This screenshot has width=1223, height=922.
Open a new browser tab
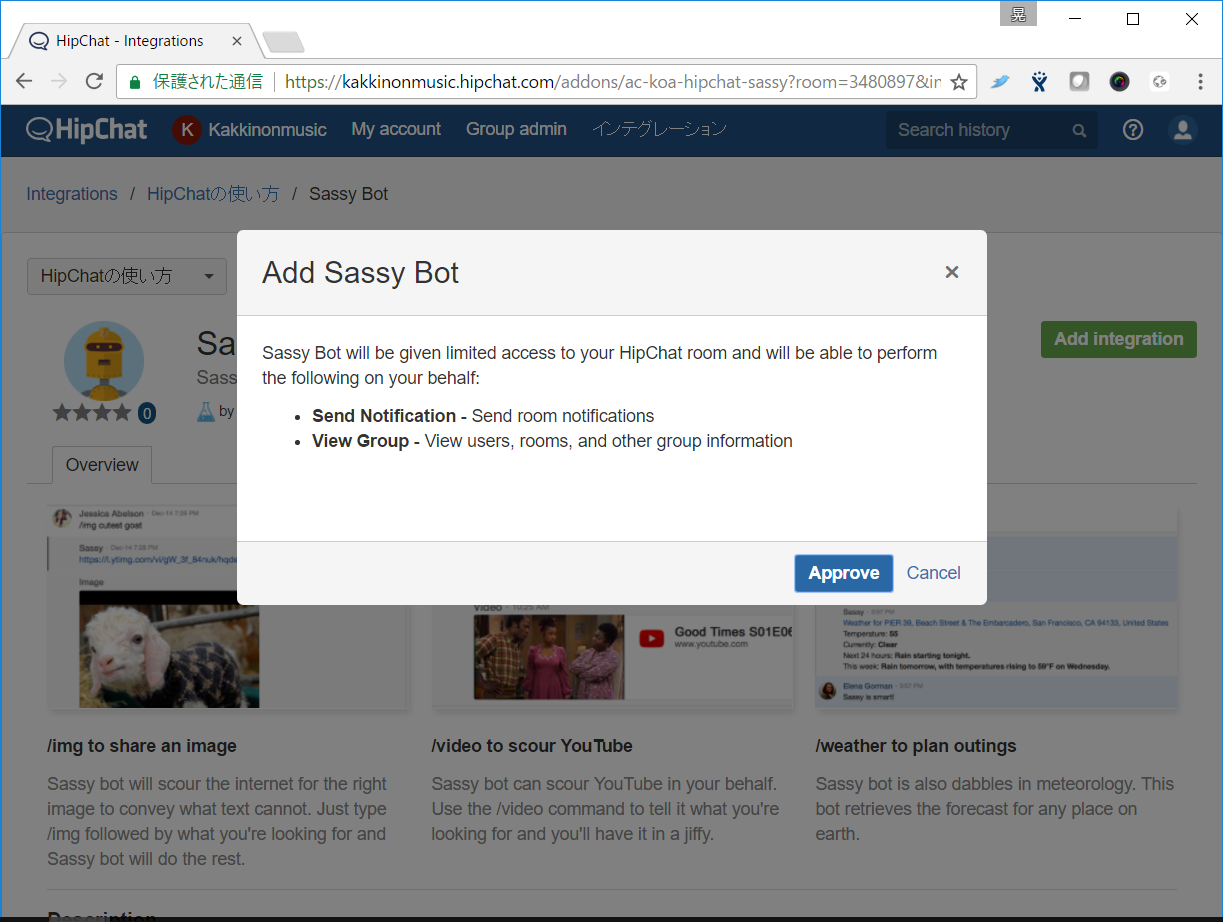coord(283,42)
